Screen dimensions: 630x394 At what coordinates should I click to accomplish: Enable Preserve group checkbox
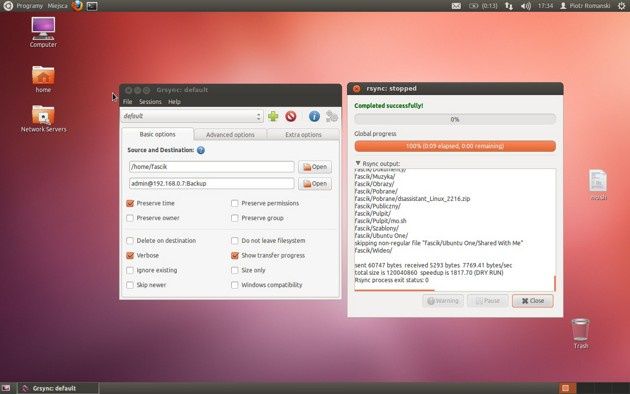[235, 218]
